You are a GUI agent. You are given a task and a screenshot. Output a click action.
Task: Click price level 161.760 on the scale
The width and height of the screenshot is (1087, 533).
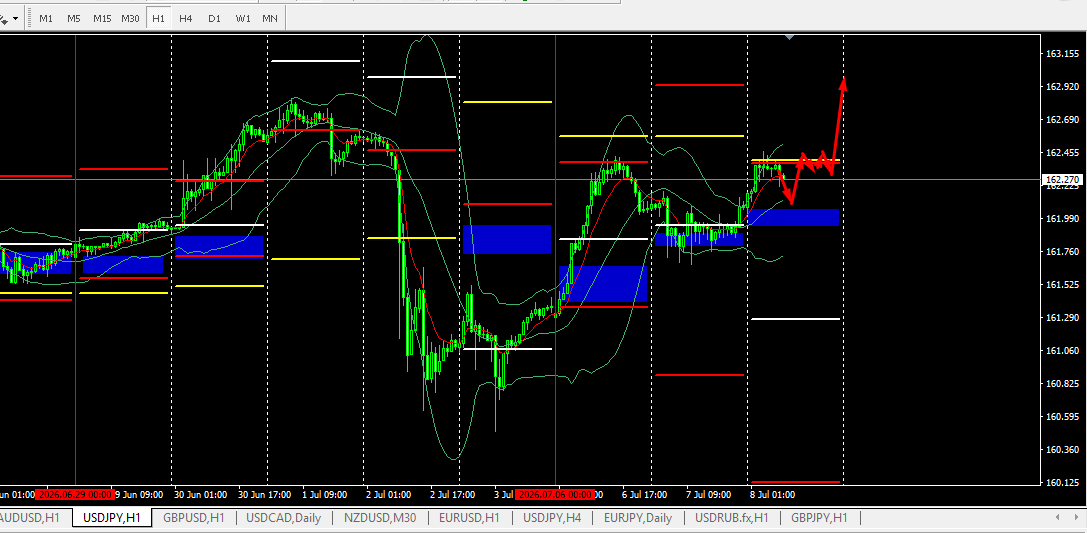pyautogui.click(x=1061, y=252)
